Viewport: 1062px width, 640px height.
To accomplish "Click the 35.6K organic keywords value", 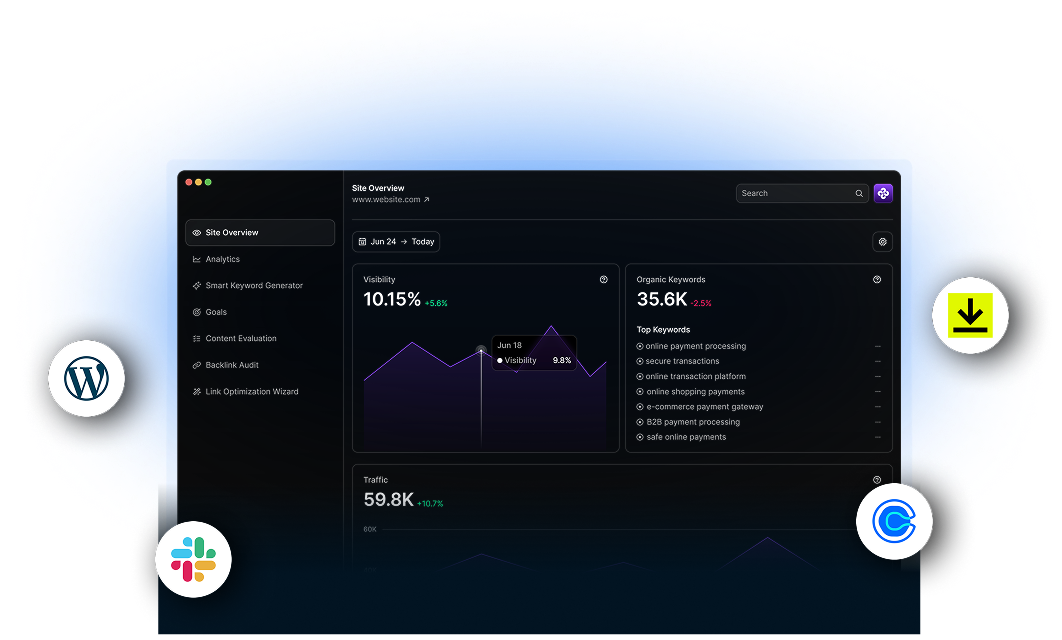I will click(662, 299).
